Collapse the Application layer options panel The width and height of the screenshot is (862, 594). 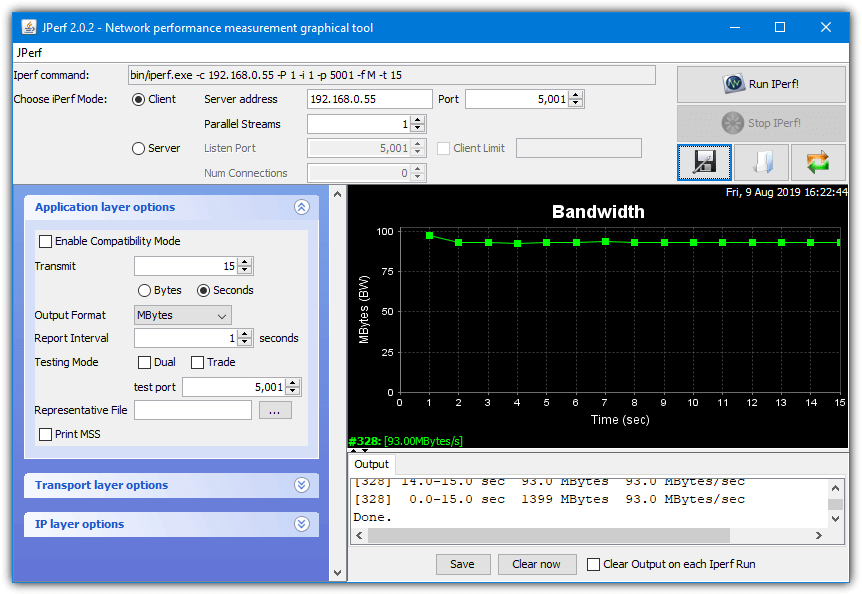click(x=301, y=207)
